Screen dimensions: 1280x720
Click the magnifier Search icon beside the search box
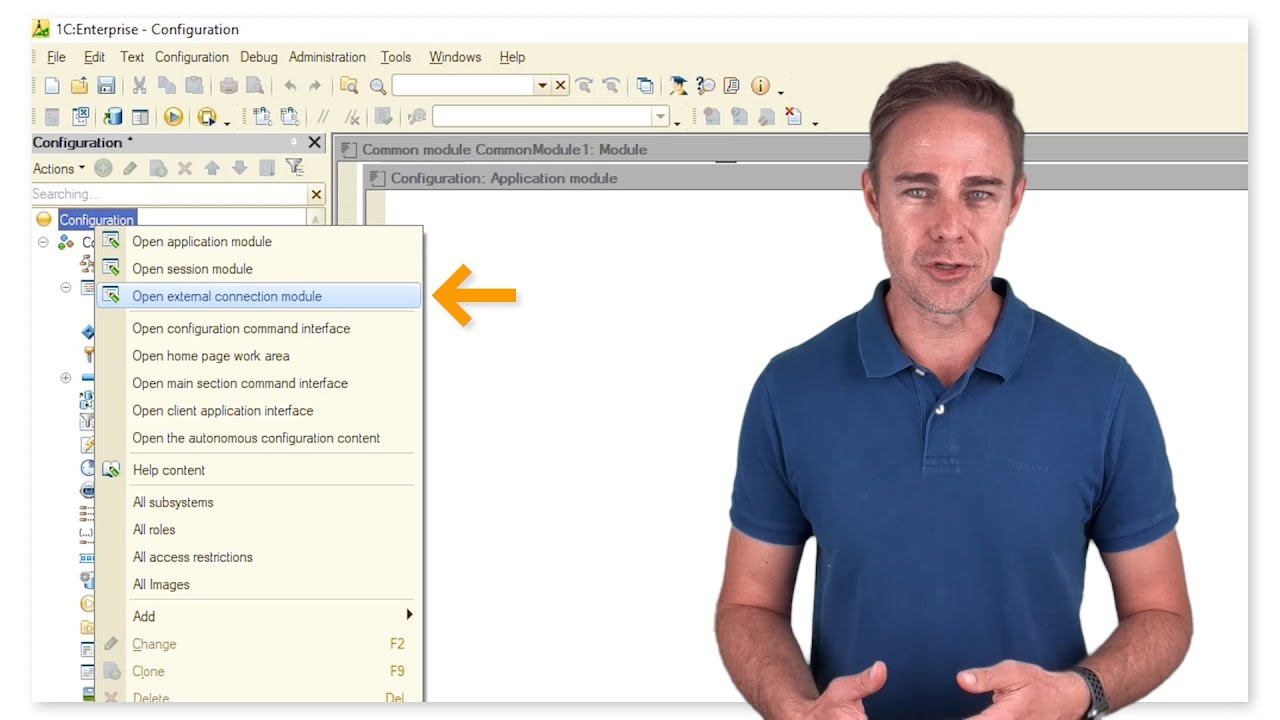pyautogui.click(x=378, y=86)
